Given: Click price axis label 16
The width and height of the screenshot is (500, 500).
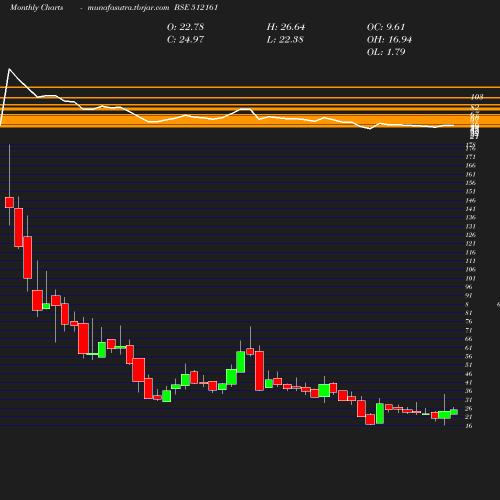Looking at the screenshot, I should point(469,426).
